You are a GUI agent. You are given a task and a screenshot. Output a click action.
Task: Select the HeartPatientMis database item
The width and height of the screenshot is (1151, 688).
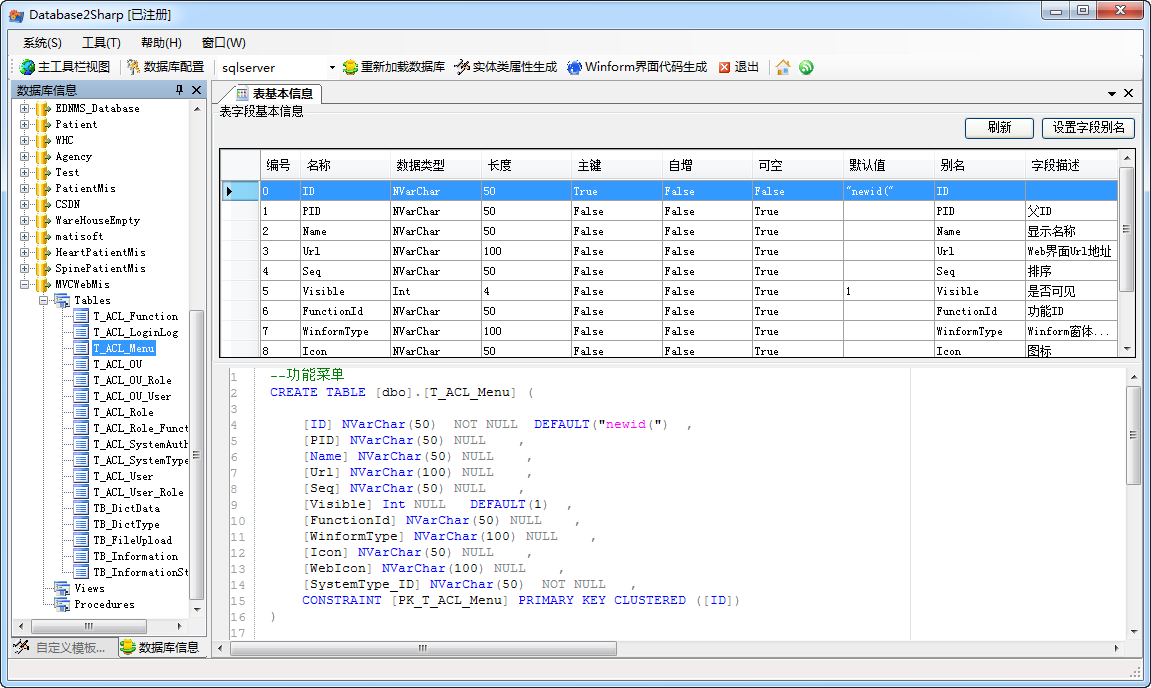coord(101,253)
